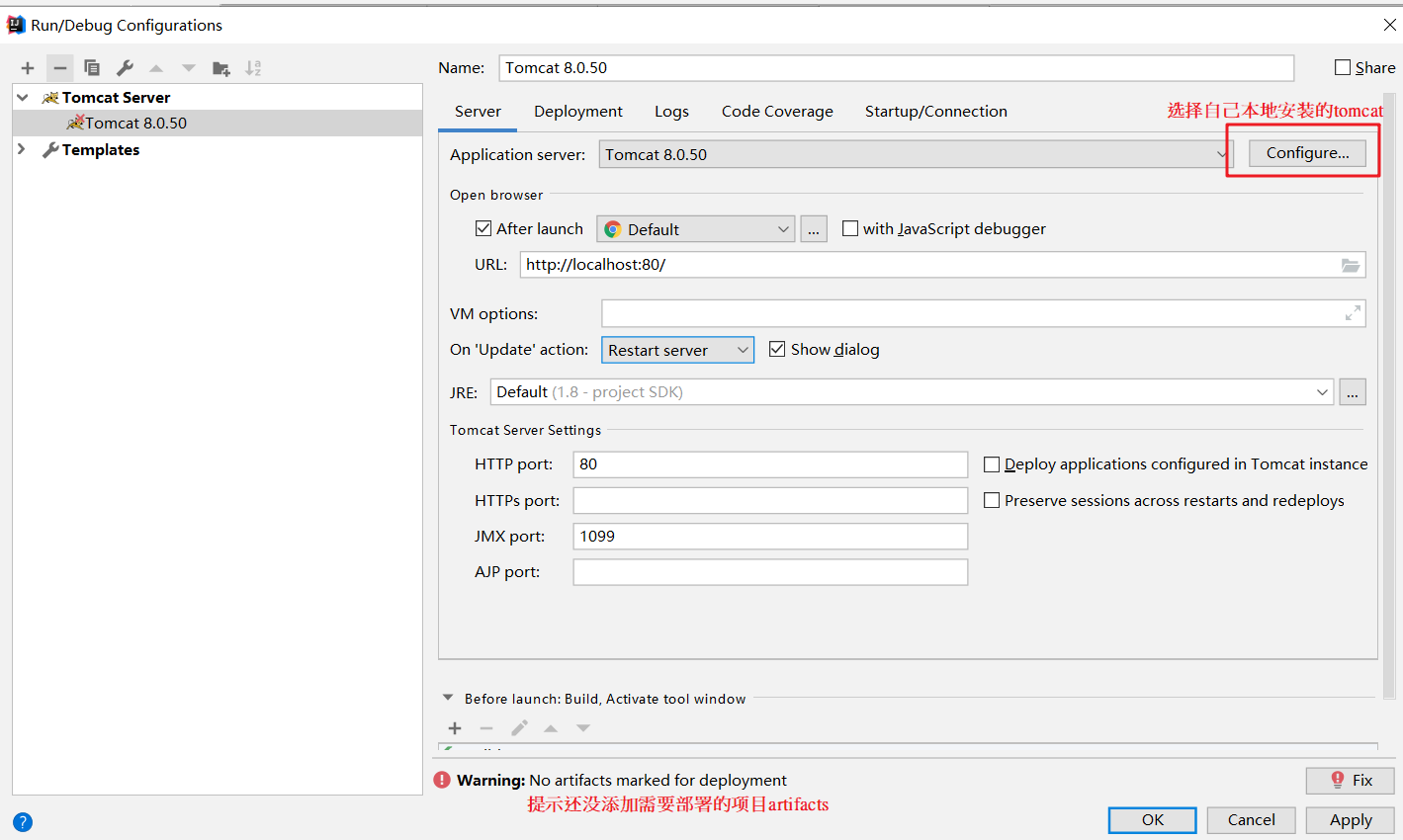Enable Deploy applications configured in Tomcat instance
Viewport: 1403px width, 840px height.
click(992, 464)
